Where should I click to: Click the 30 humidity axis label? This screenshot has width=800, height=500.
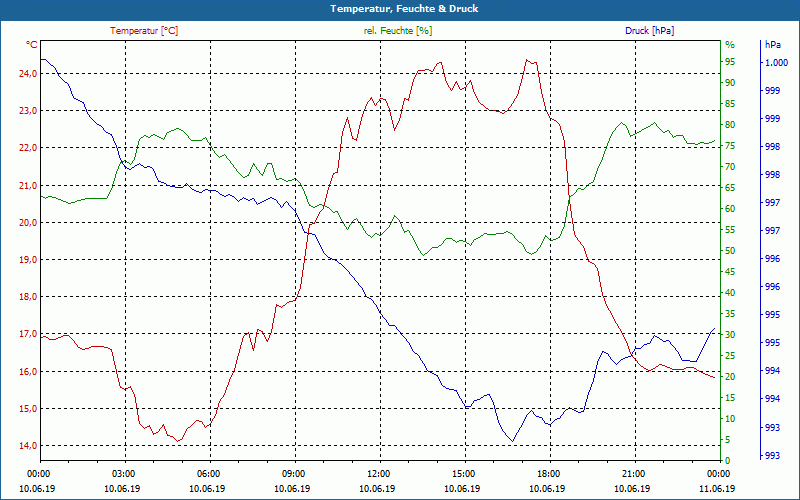tap(730, 335)
